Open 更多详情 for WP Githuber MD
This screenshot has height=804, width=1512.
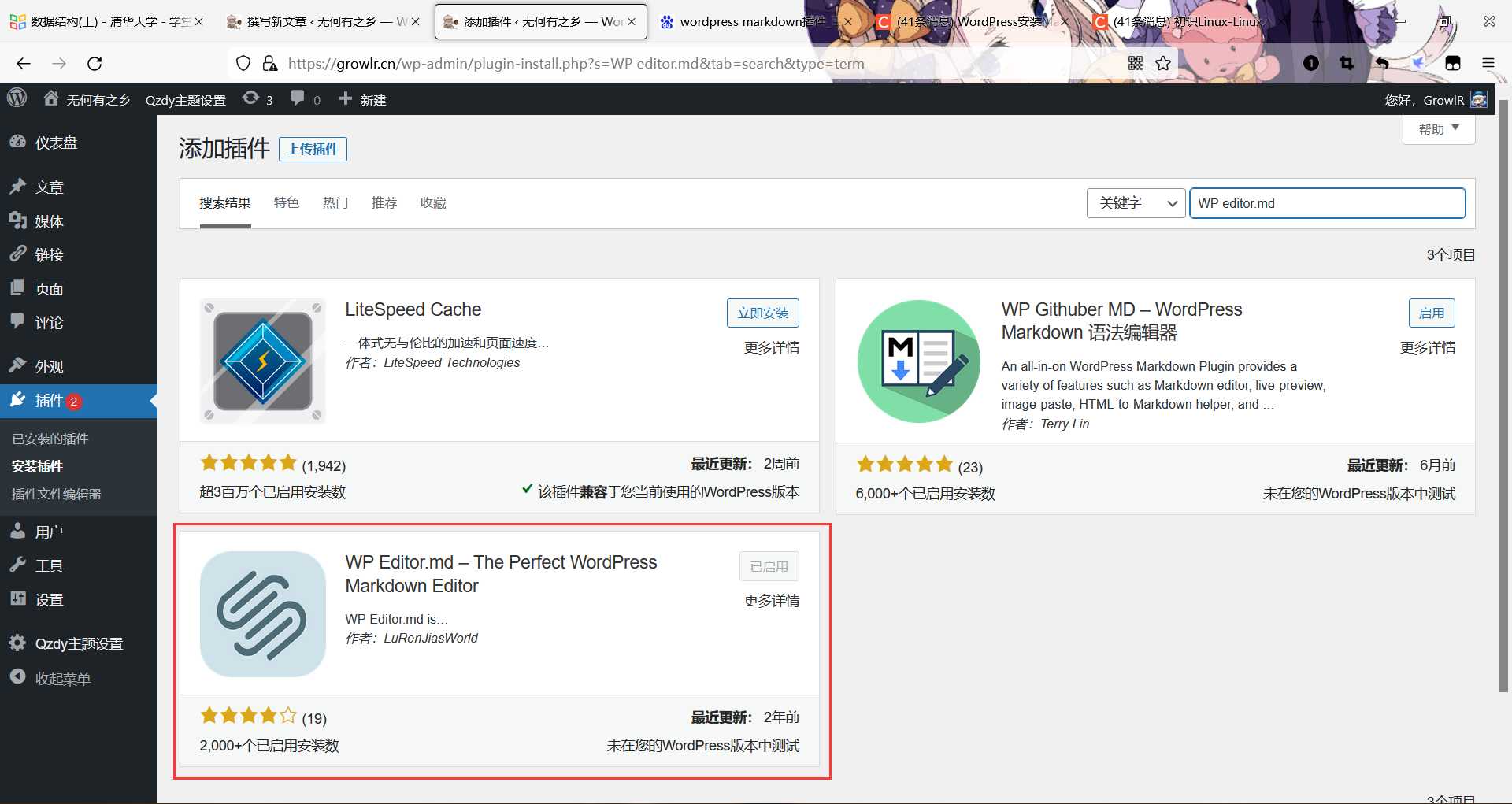pyautogui.click(x=1427, y=348)
